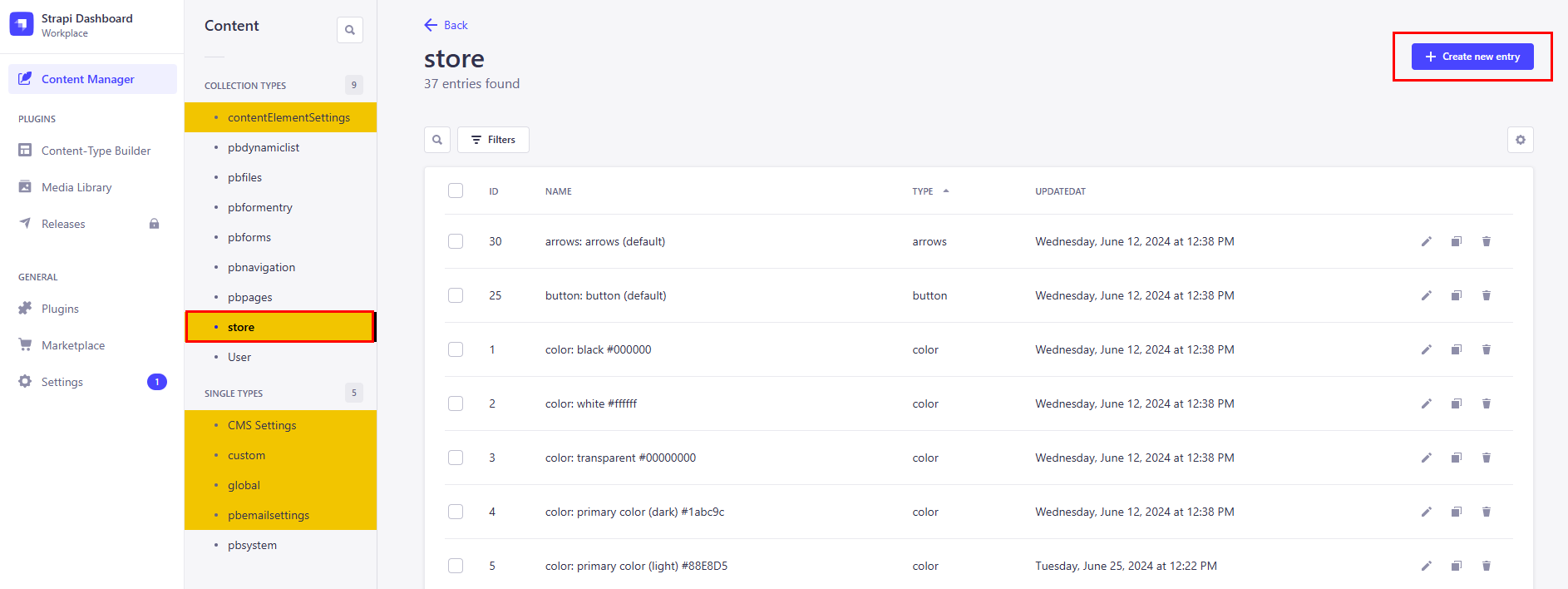This screenshot has height=589, width=1568.
Task: Select the store collection type
Action: pos(280,327)
